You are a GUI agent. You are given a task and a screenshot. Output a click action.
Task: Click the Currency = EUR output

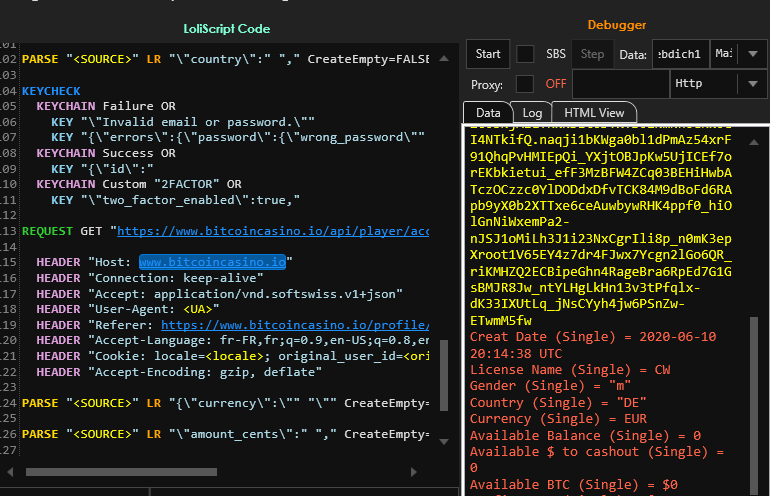pos(558,419)
